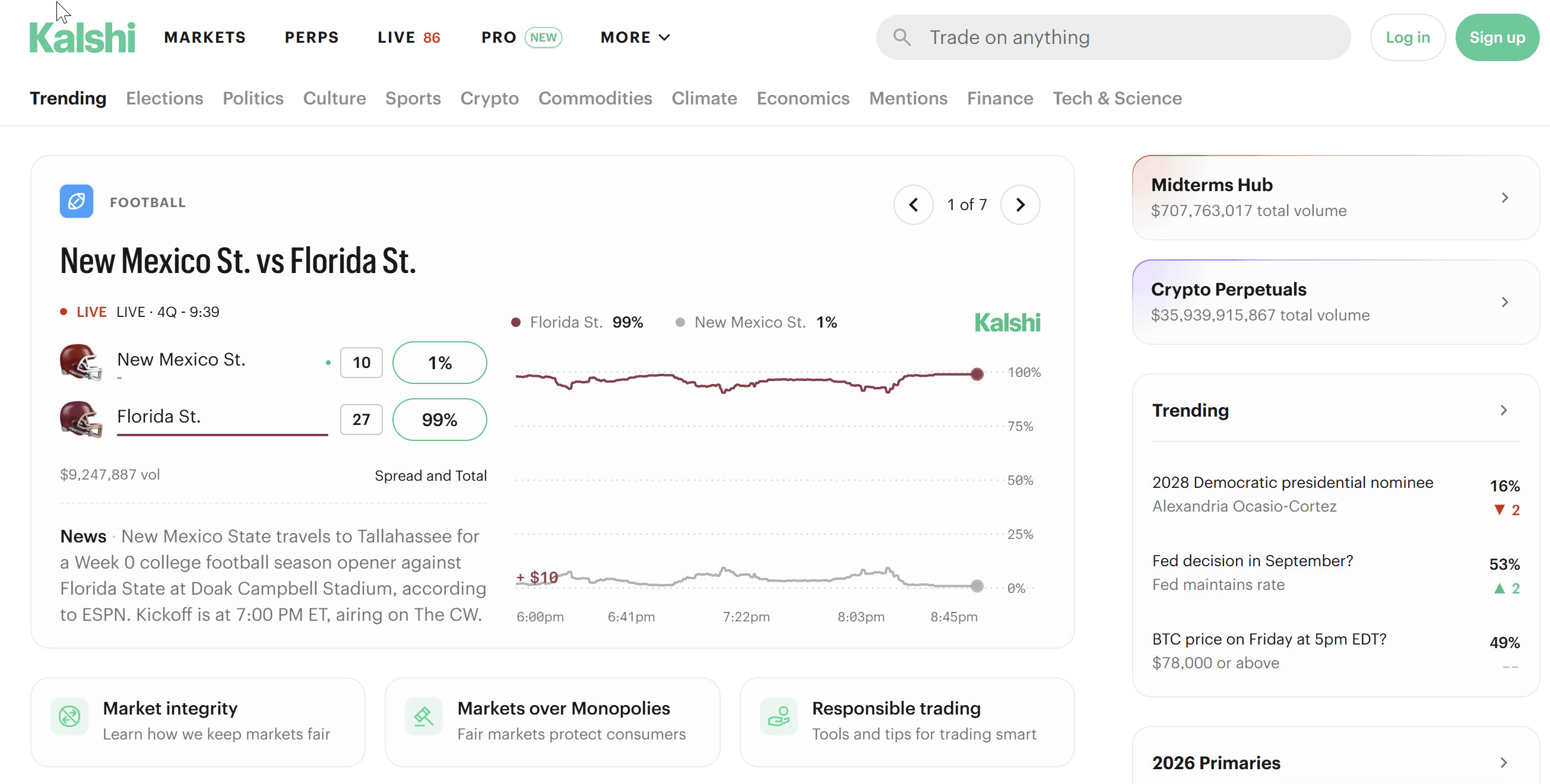Open the PERPS nav item
Image resolution: width=1550 pixels, height=784 pixels.
pos(312,37)
